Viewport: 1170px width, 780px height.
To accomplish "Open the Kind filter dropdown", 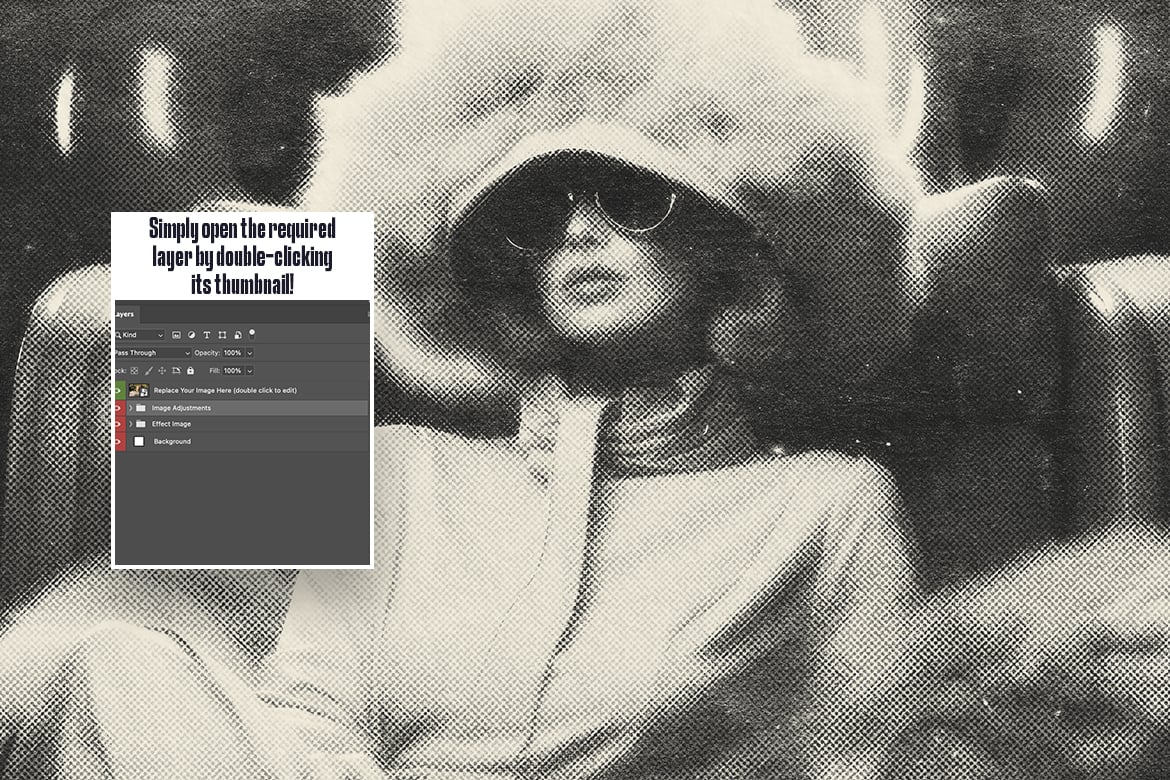I will [x=140, y=335].
